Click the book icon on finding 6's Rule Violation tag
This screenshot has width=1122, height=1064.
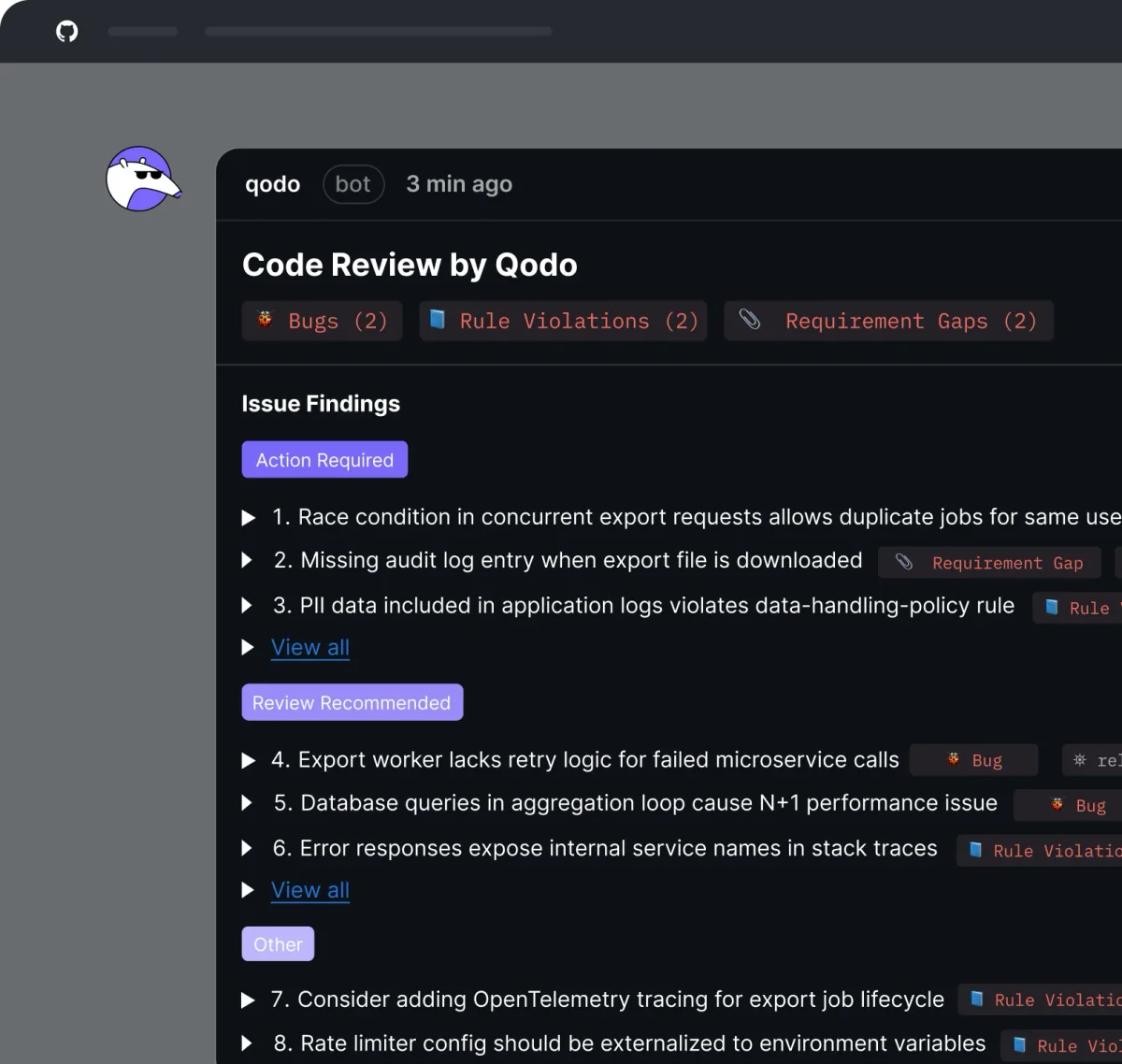pyautogui.click(x=975, y=850)
